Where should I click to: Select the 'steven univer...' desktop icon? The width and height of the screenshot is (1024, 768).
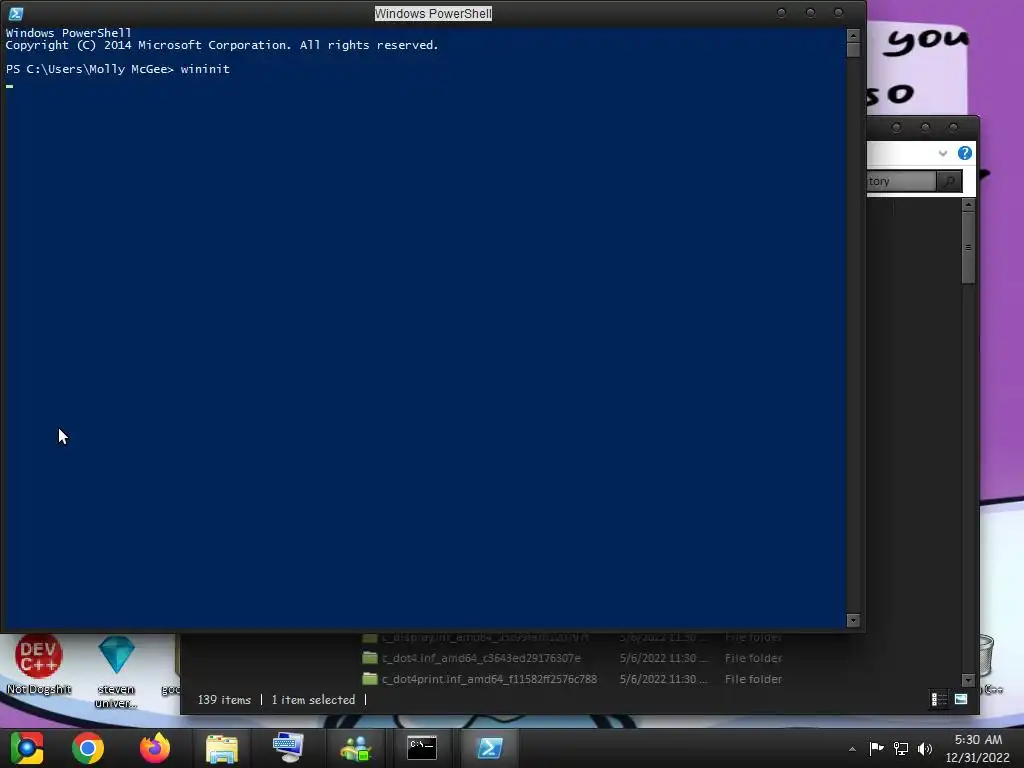click(x=116, y=671)
